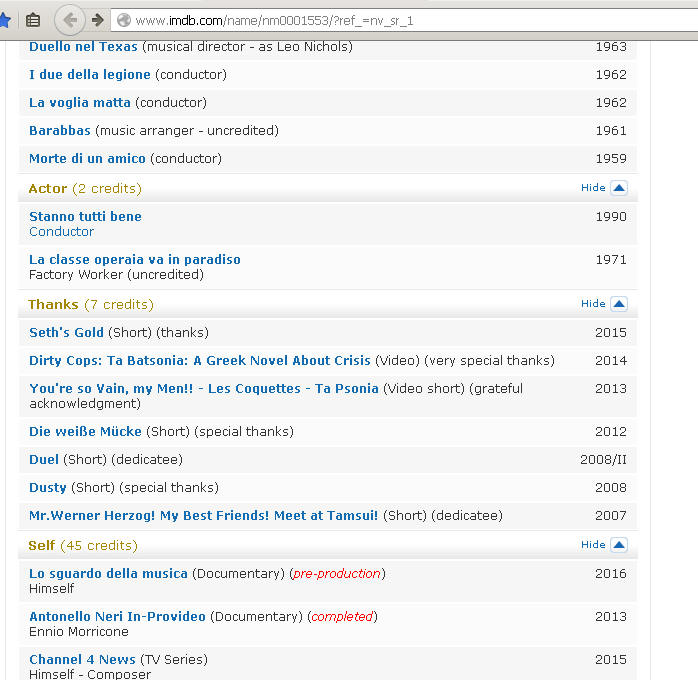698x680 pixels.
Task: Open La voglia matta link
Action: [x=80, y=103]
